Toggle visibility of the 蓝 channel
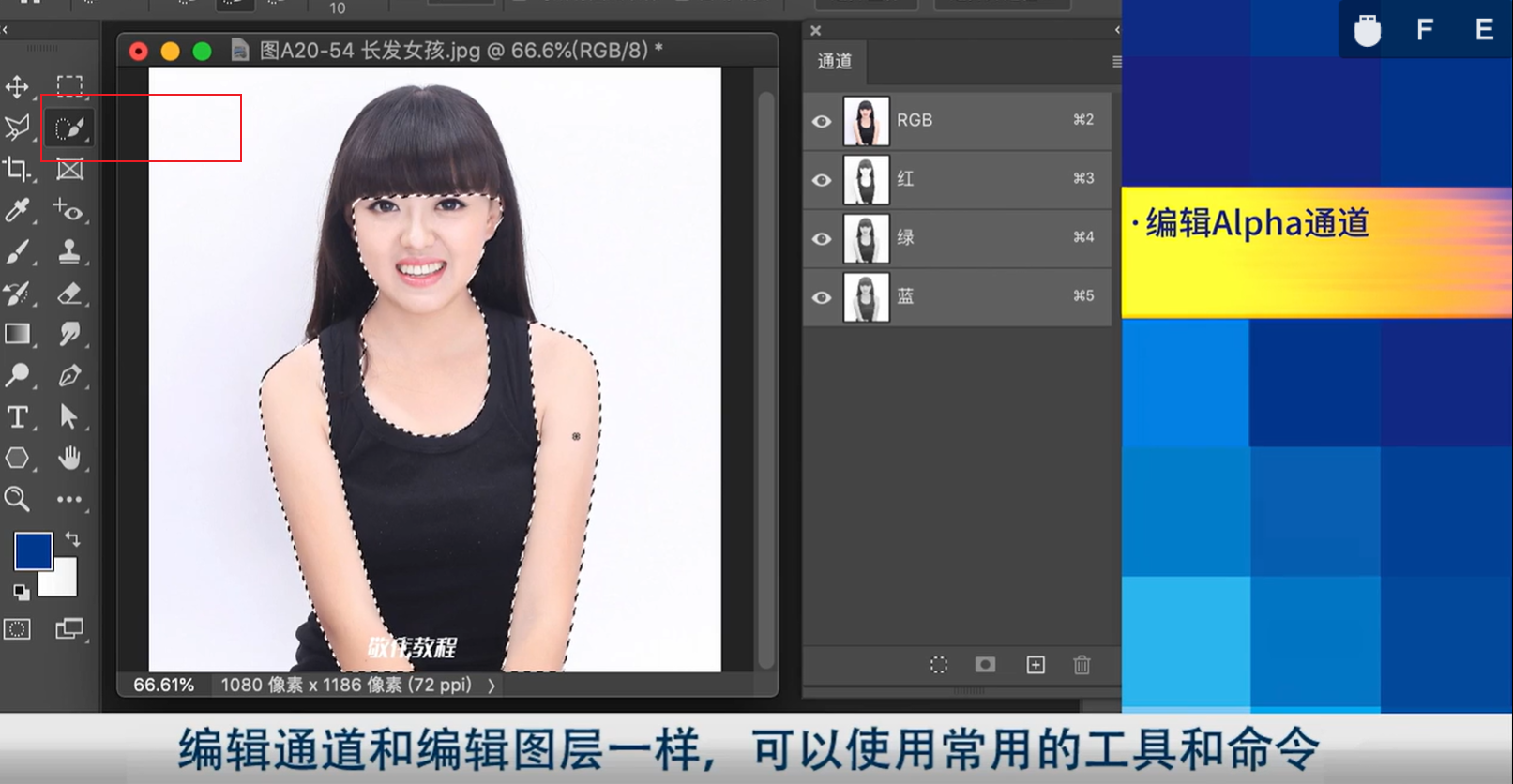 [x=822, y=298]
